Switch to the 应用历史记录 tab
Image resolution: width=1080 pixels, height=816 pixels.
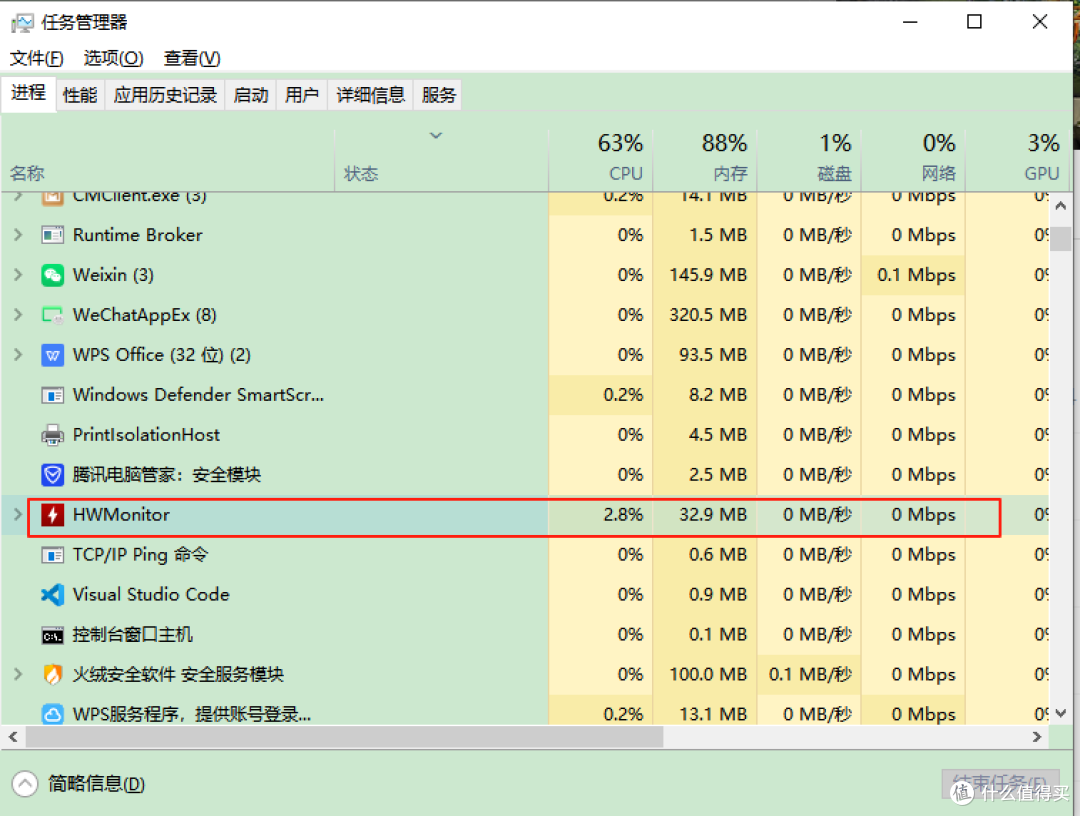coord(165,95)
